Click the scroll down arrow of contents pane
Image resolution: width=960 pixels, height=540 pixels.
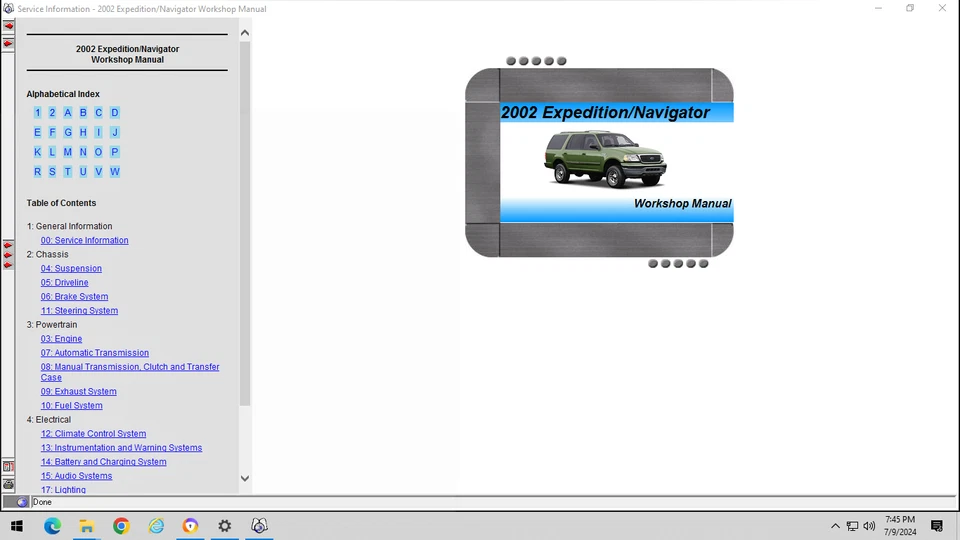[245, 479]
